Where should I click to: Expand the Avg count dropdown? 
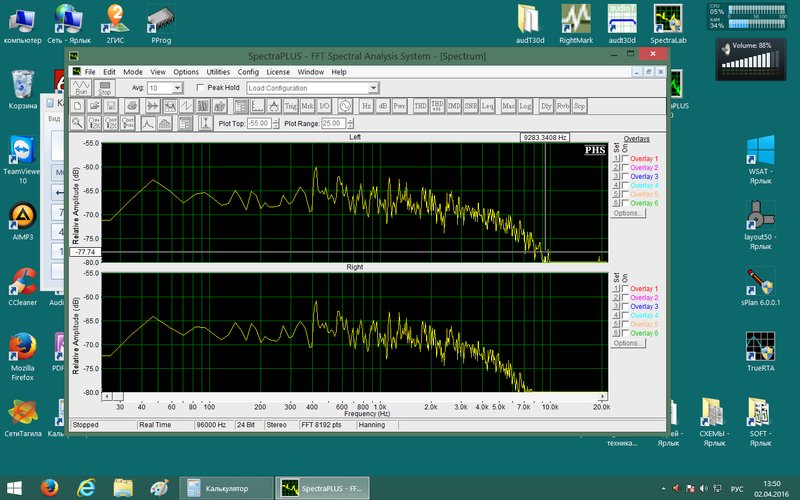click(x=177, y=88)
